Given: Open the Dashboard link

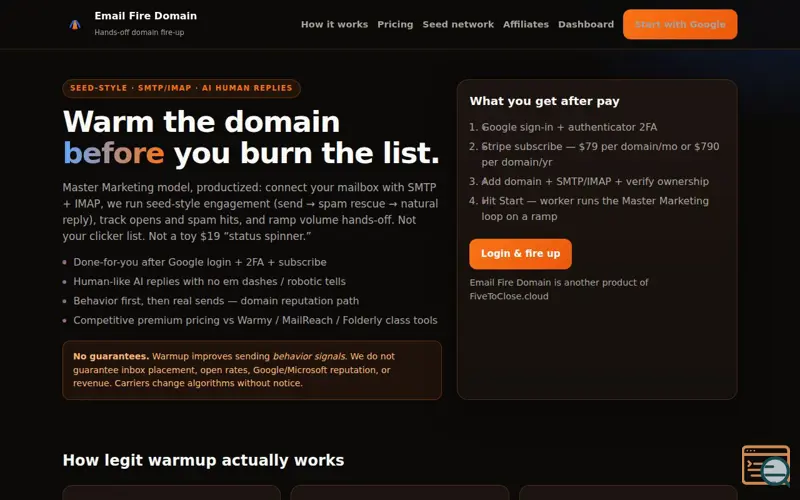Looking at the screenshot, I should tap(586, 24).
